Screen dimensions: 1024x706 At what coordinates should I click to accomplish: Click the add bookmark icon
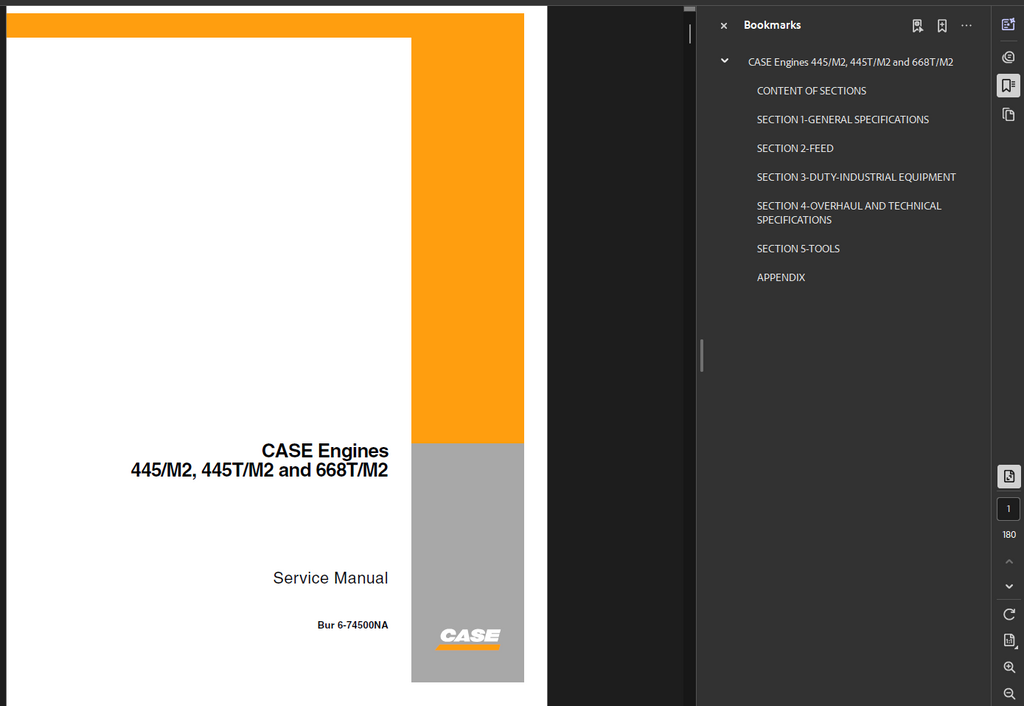coord(942,25)
